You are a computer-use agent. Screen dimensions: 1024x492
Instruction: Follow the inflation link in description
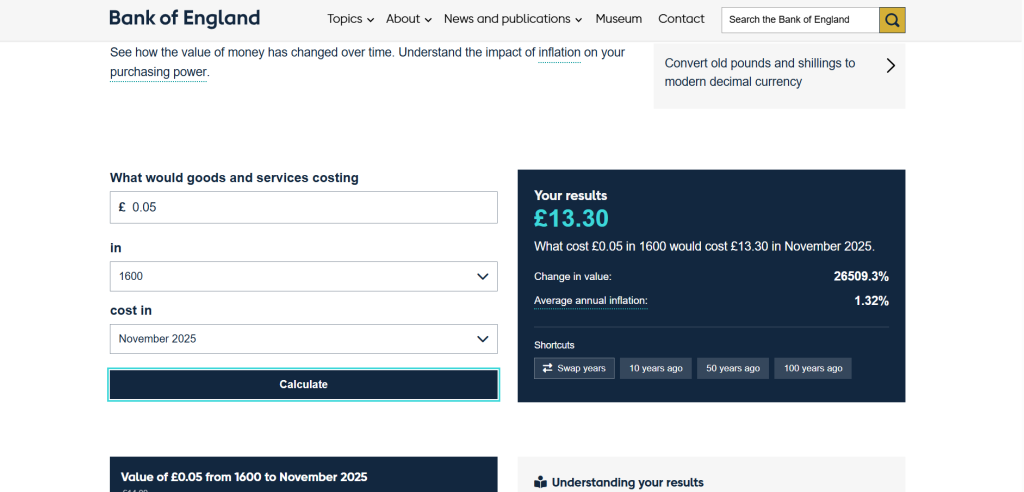click(x=559, y=52)
